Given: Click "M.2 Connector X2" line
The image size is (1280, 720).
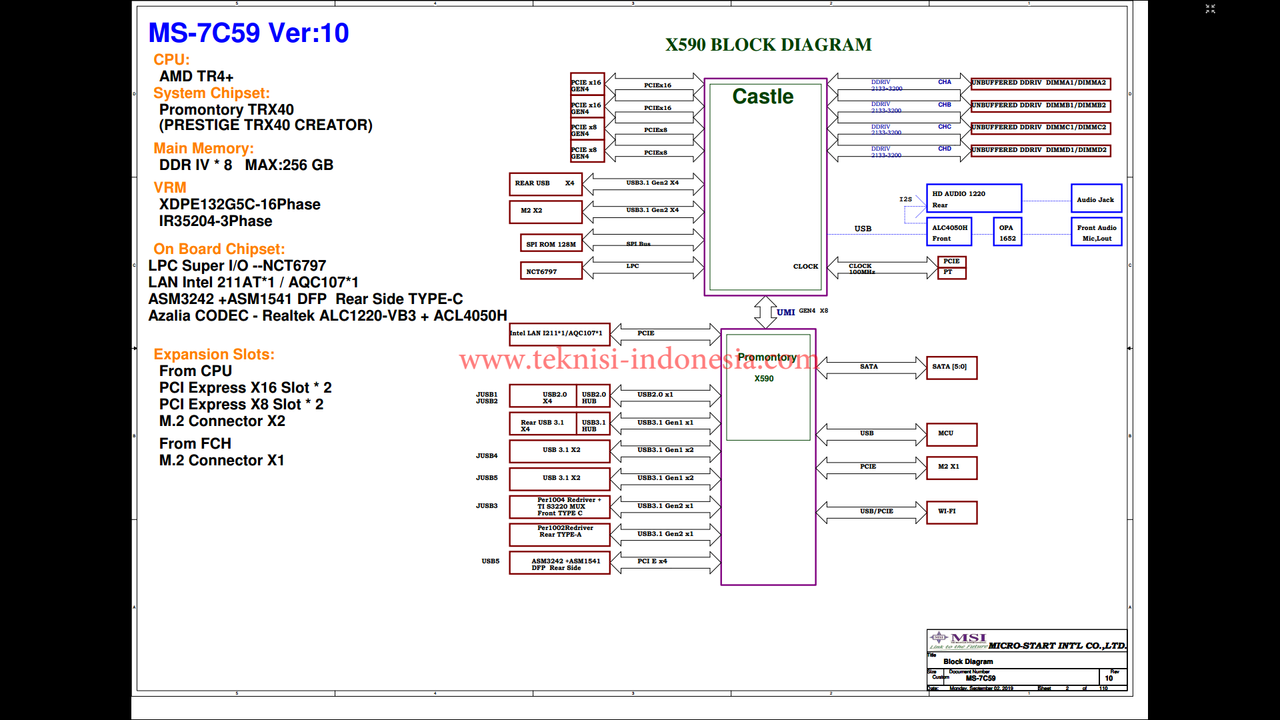Looking at the screenshot, I should click(222, 422).
